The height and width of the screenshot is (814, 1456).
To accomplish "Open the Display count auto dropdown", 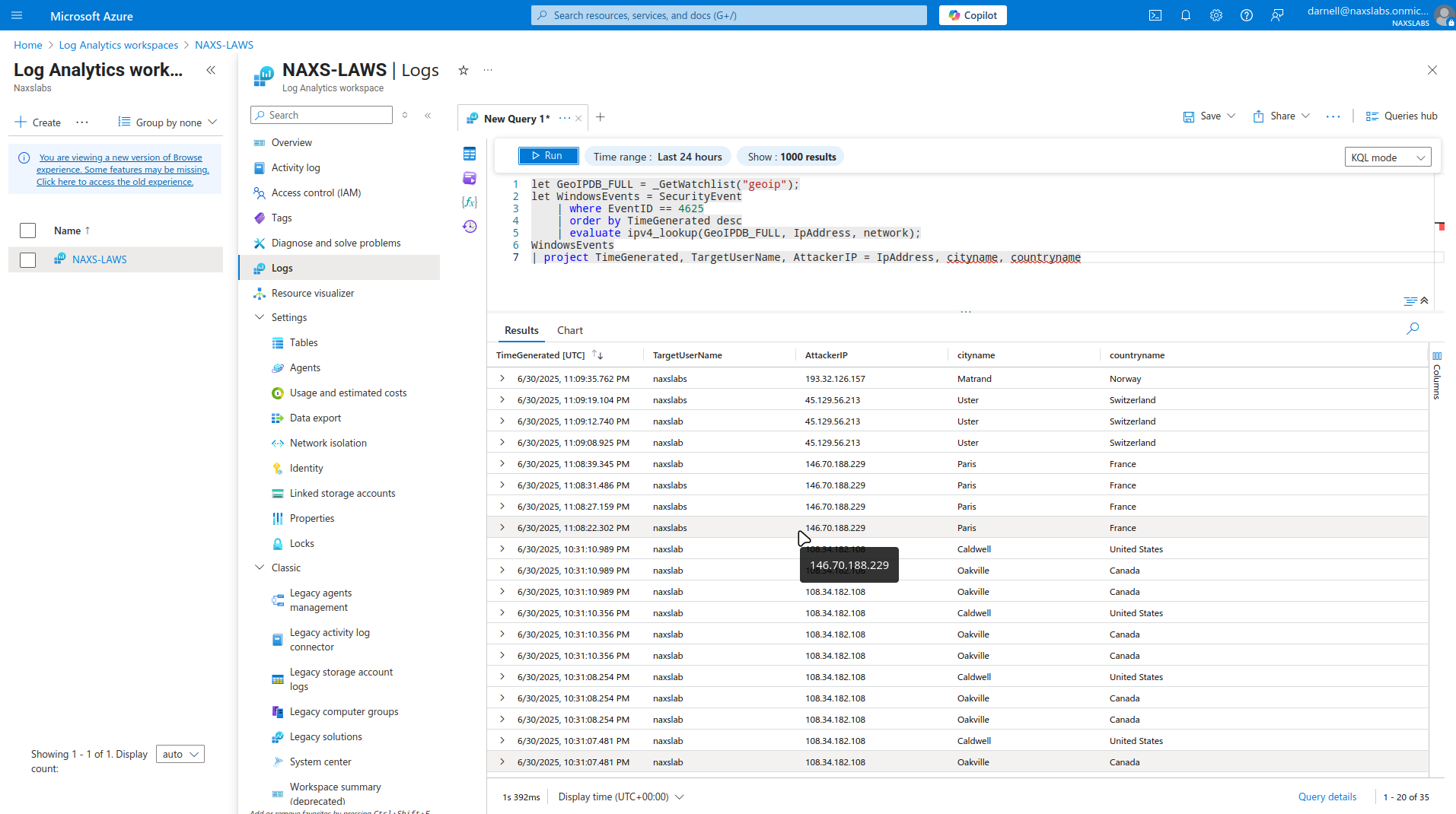I will (180, 754).
